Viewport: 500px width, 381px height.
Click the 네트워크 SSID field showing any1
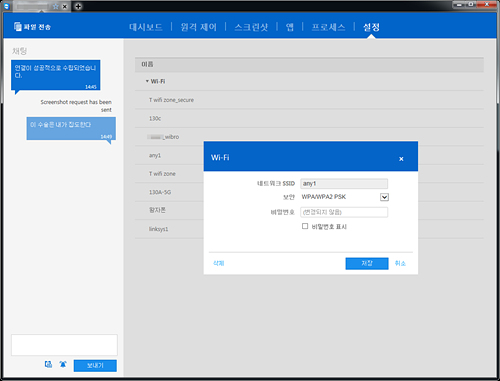(344, 184)
